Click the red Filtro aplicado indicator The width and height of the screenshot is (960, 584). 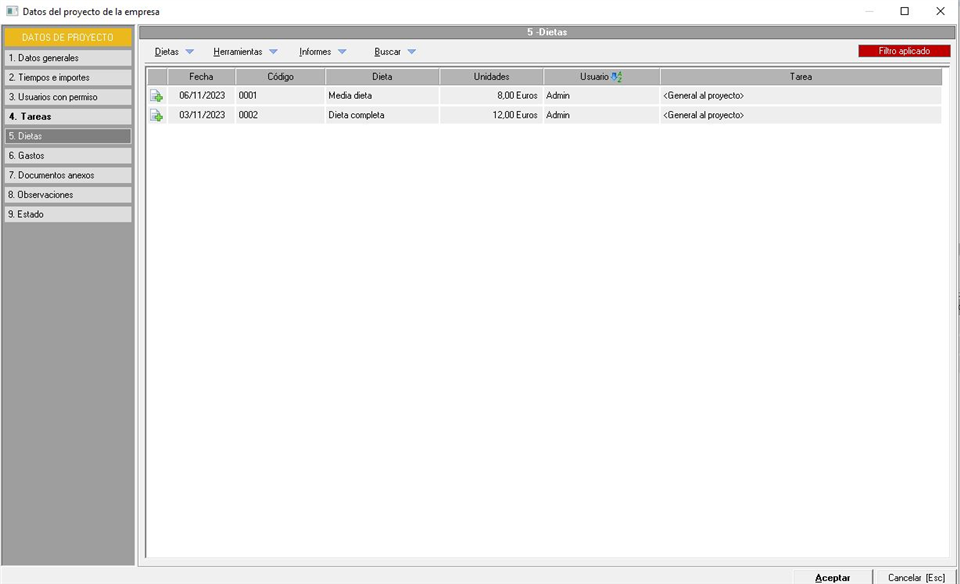(x=904, y=51)
